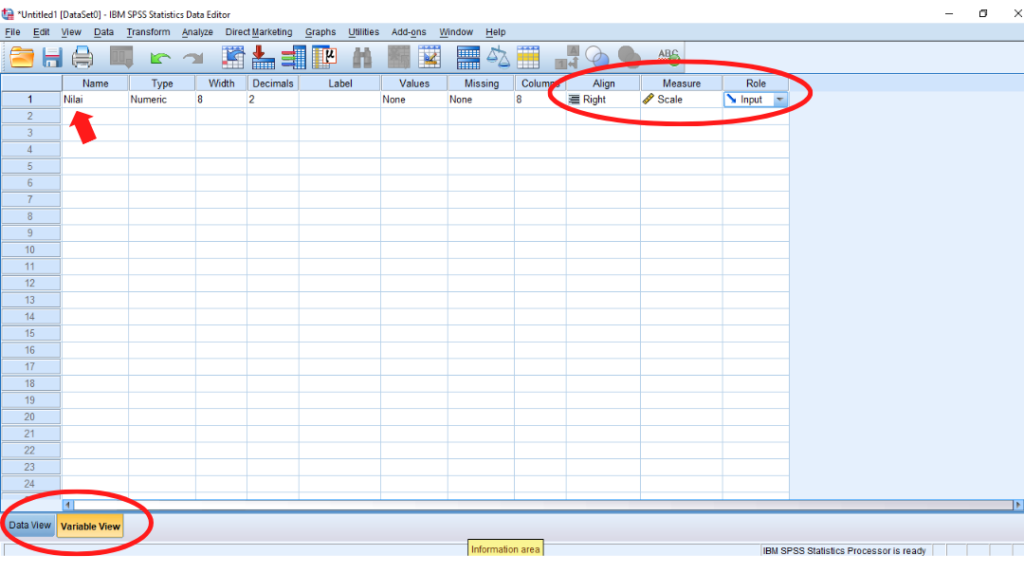Open the File menu
Image resolution: width=1024 pixels, height=574 pixels.
point(12,32)
